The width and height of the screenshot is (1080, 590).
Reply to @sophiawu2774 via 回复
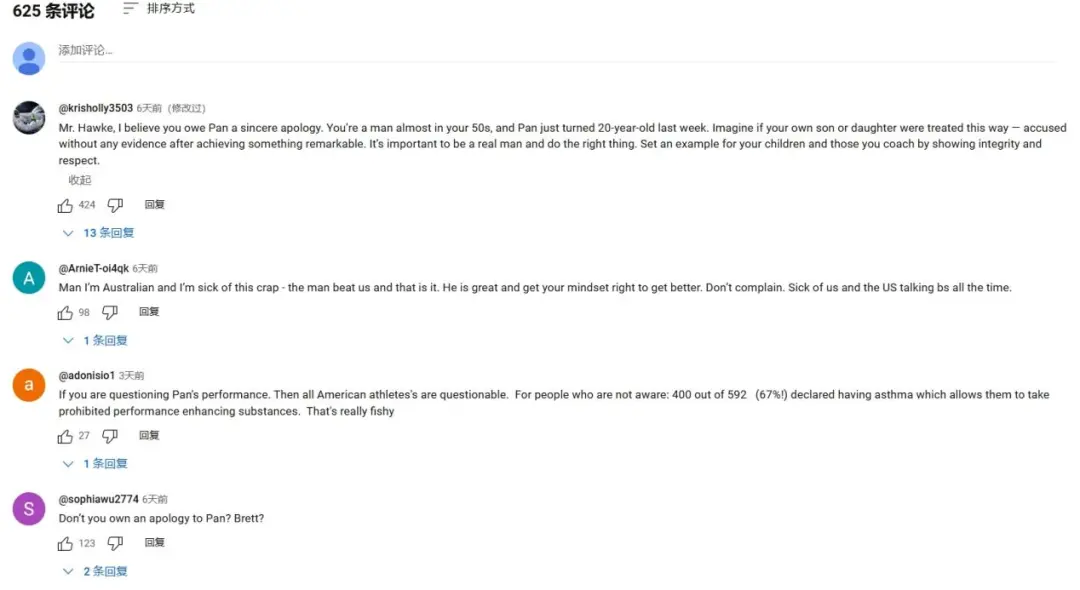click(155, 543)
